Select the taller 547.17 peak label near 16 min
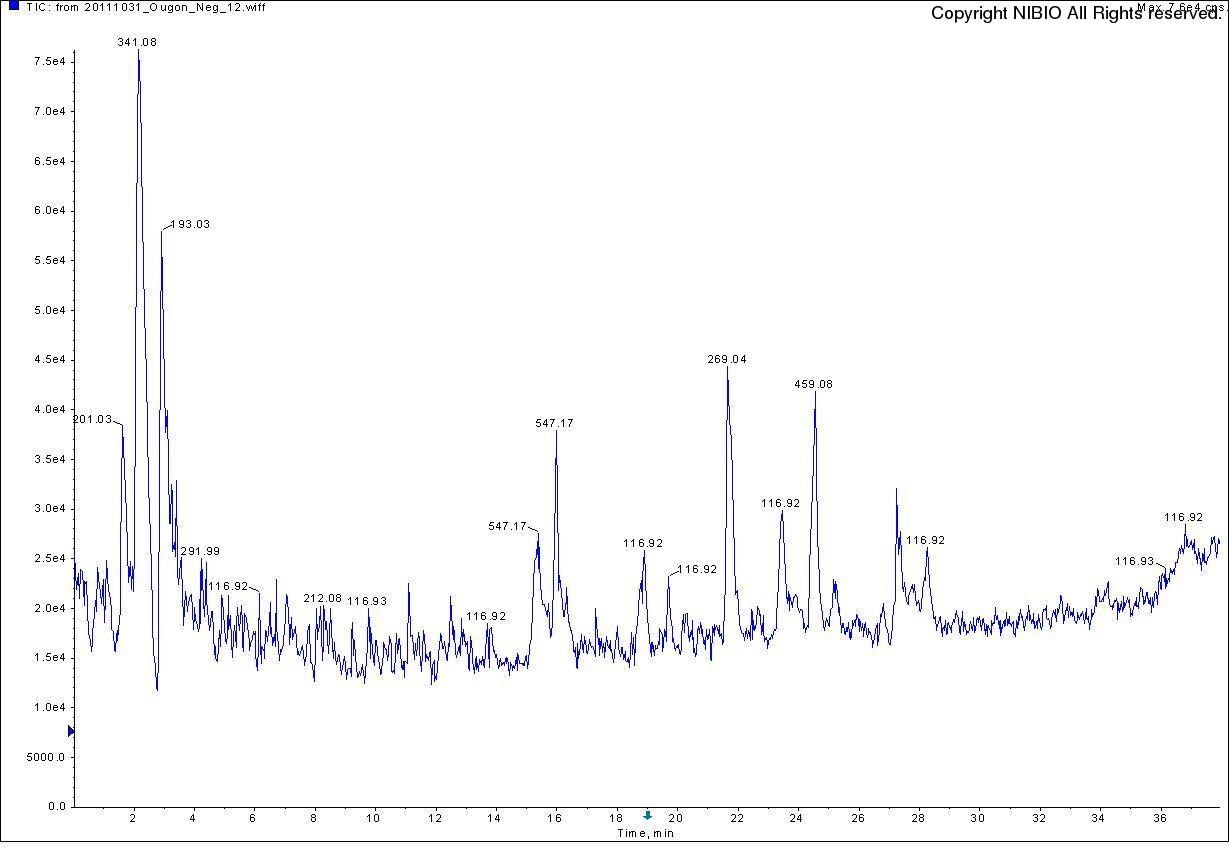This screenshot has width=1229, height=862. point(554,424)
